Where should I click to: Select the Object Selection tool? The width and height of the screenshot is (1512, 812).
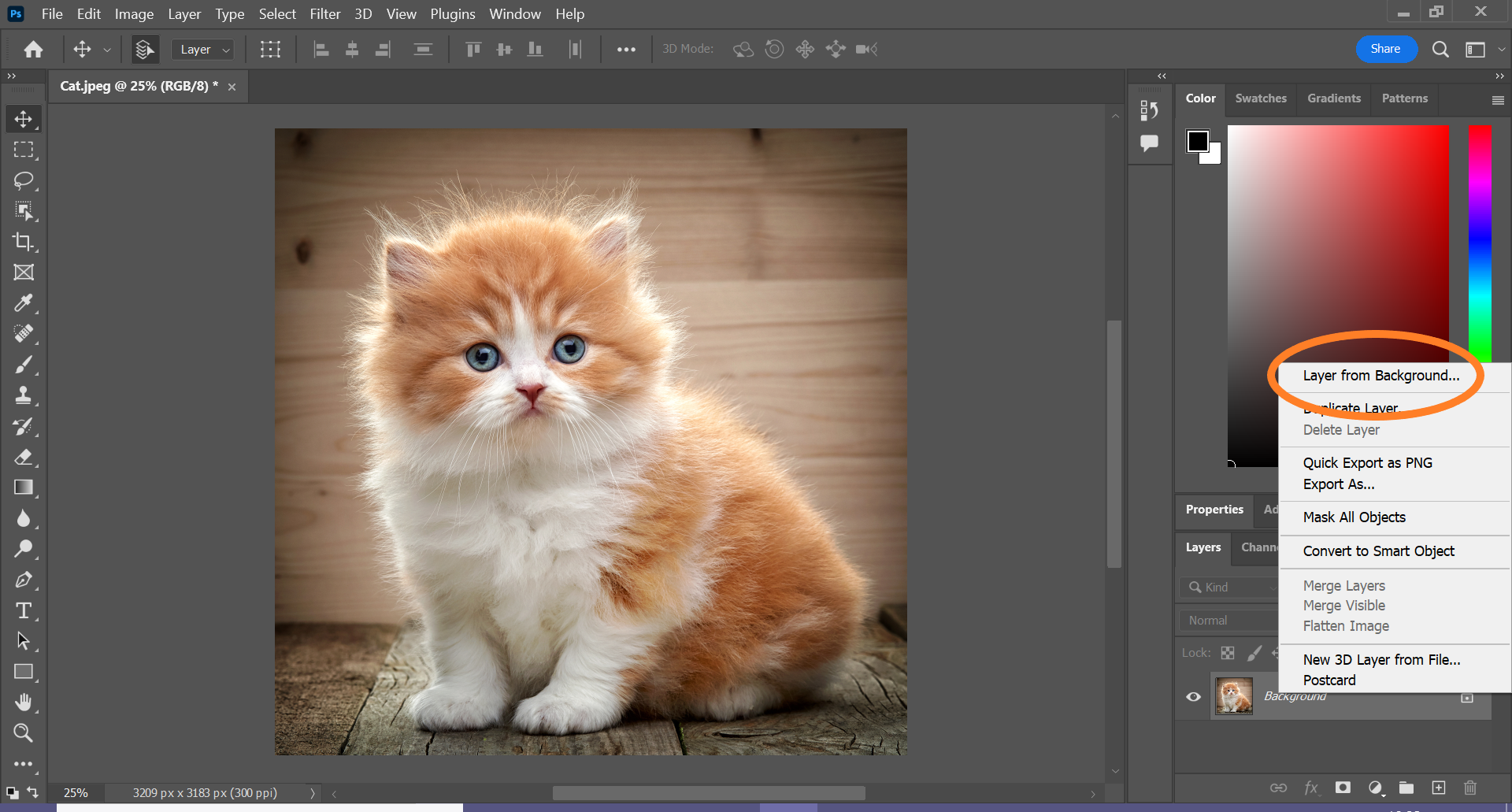tap(24, 211)
